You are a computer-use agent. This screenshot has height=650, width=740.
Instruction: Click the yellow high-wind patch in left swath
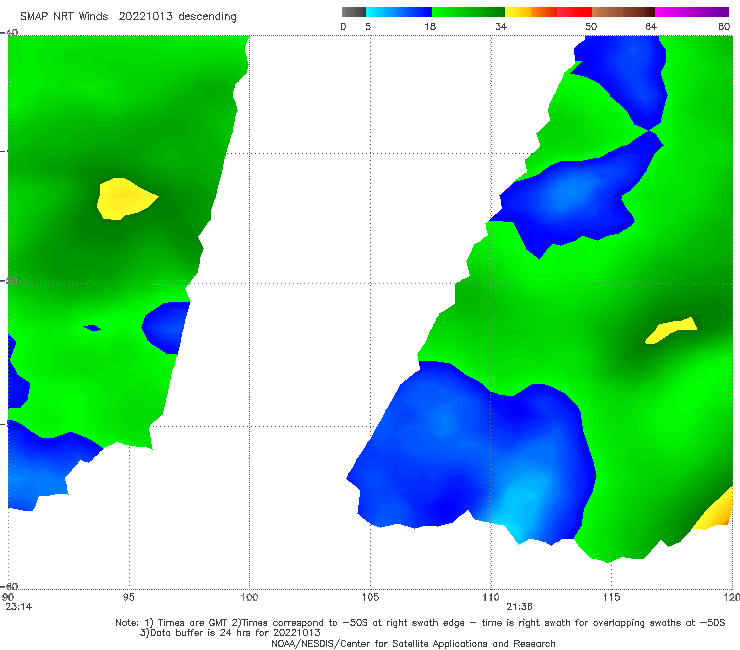click(124, 199)
